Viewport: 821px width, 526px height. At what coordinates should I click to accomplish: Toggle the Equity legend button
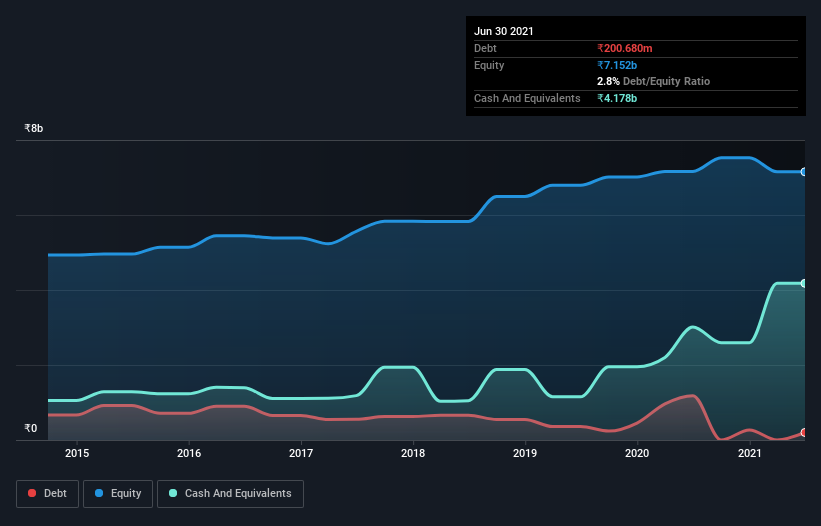click(118, 494)
